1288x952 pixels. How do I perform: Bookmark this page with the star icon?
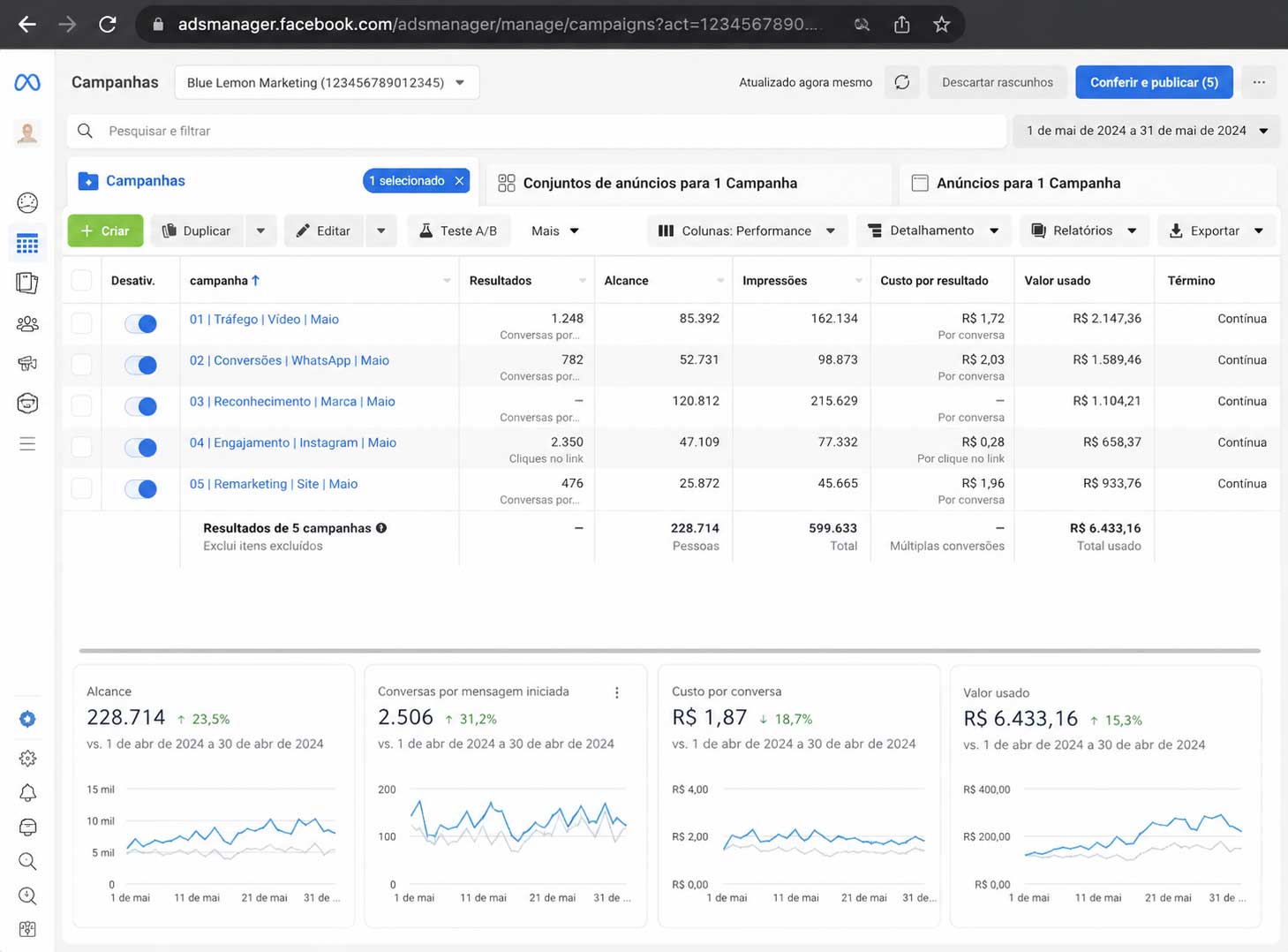[x=941, y=25]
